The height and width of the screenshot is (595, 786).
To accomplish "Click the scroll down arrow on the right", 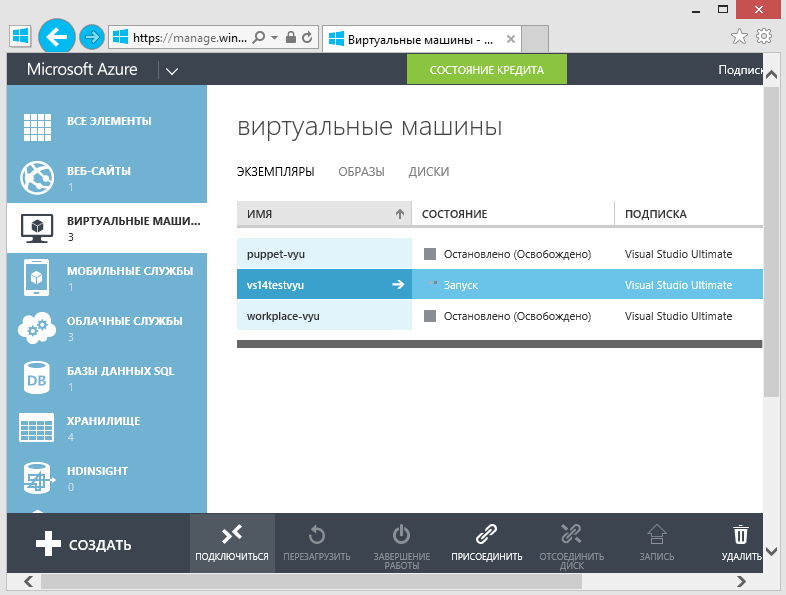I will pos(772,551).
